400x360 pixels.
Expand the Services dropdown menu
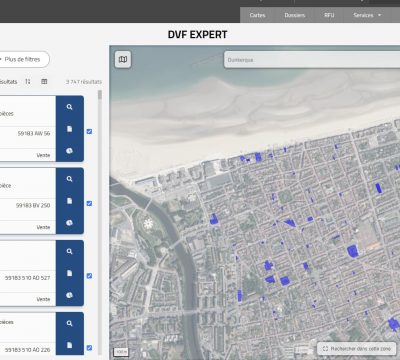[x=367, y=15]
